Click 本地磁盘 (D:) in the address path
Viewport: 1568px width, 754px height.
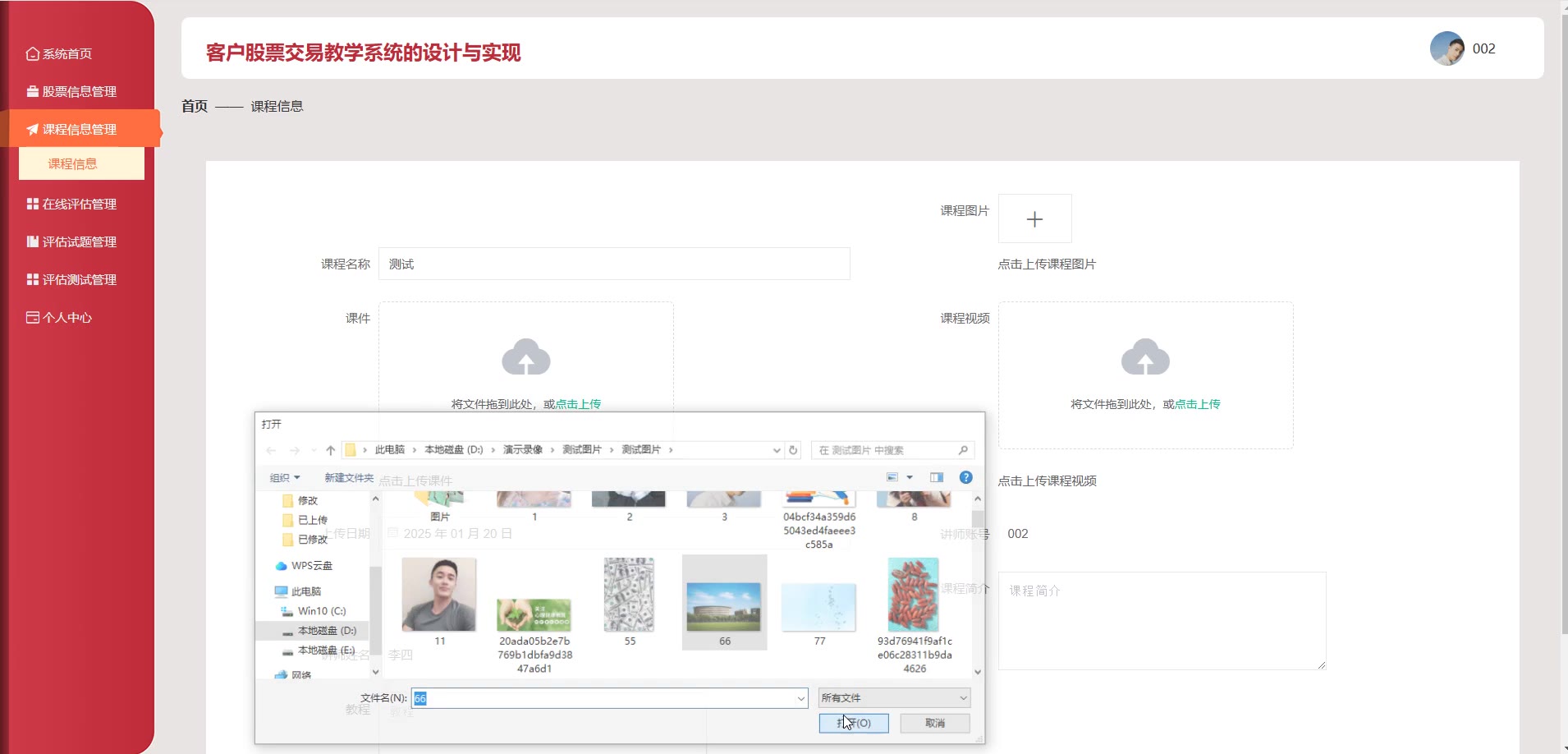pos(453,450)
